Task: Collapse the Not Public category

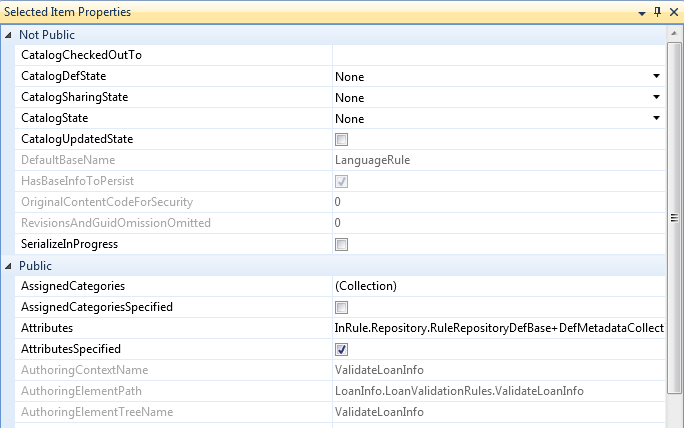Action: (9, 35)
